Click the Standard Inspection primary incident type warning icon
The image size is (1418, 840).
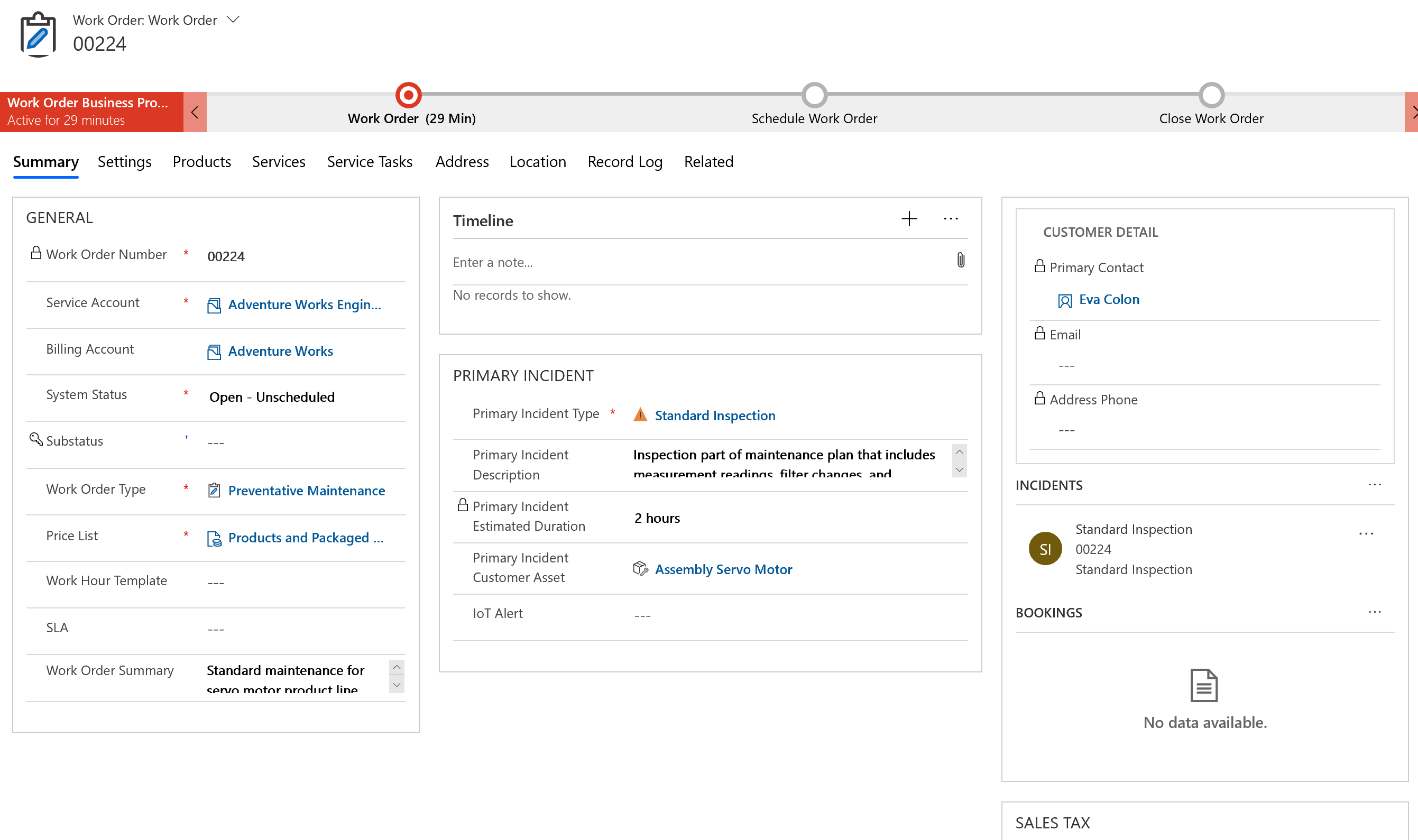[638, 415]
